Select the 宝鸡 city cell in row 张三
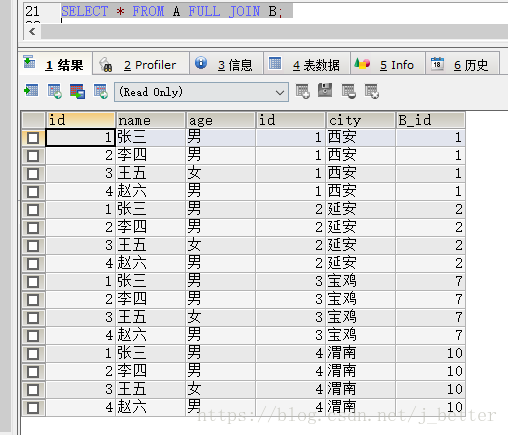Screen dimensions: 508x435 pyautogui.click(x=360, y=281)
